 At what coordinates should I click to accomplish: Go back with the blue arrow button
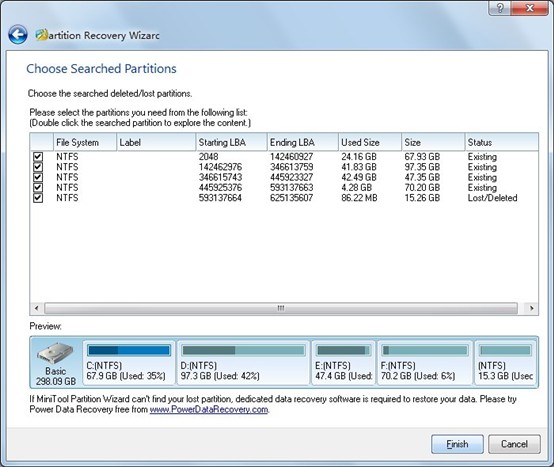click(x=18, y=35)
